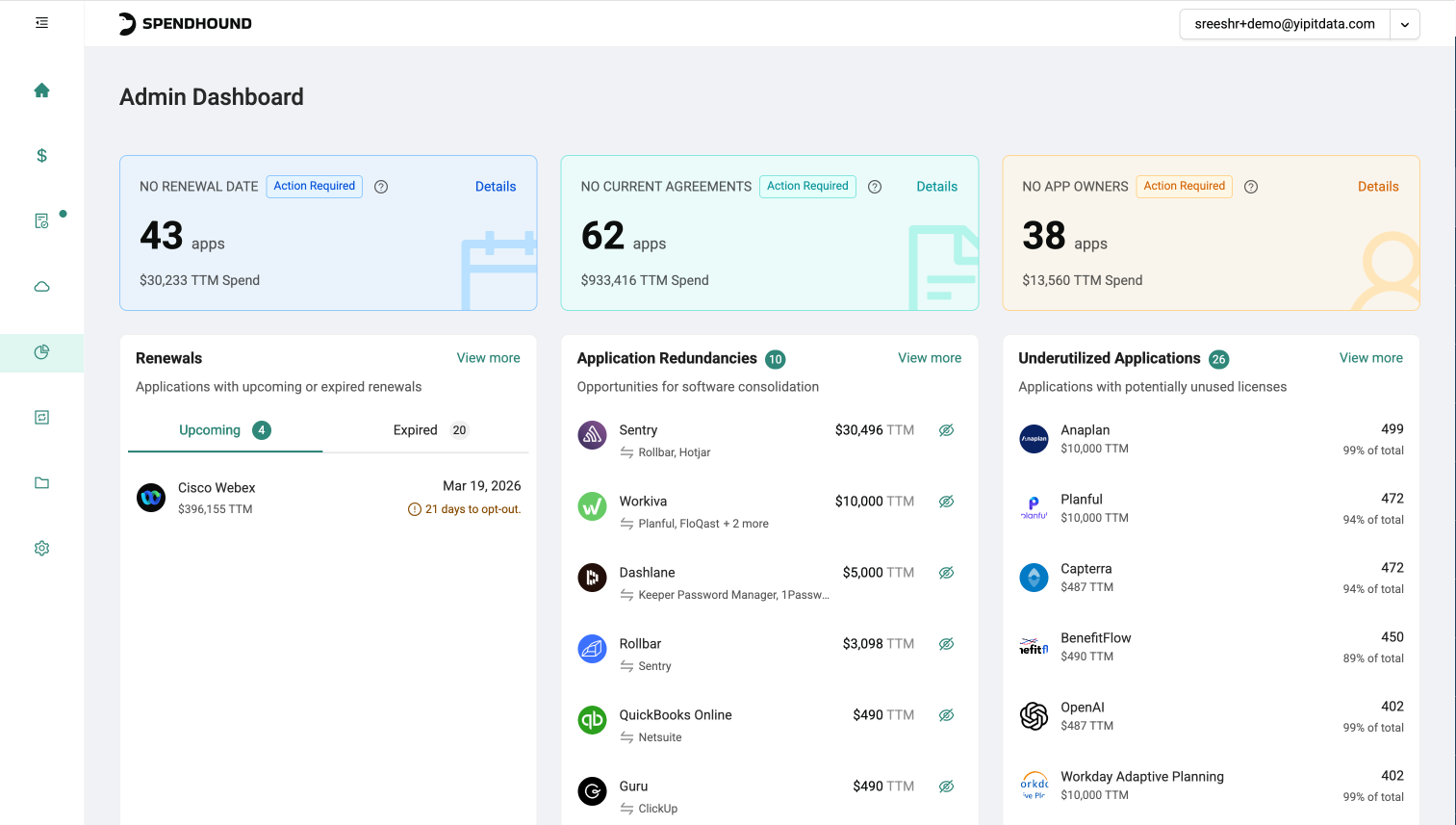The image size is (1456, 825).
Task: Toggle visibility of QuickBooks Online redundancy
Action: (x=946, y=715)
